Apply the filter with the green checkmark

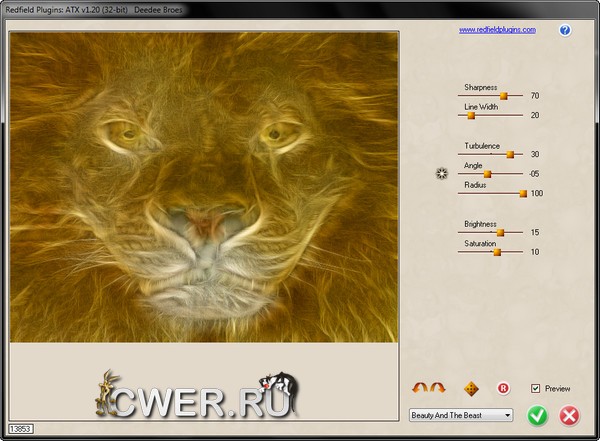(x=538, y=415)
